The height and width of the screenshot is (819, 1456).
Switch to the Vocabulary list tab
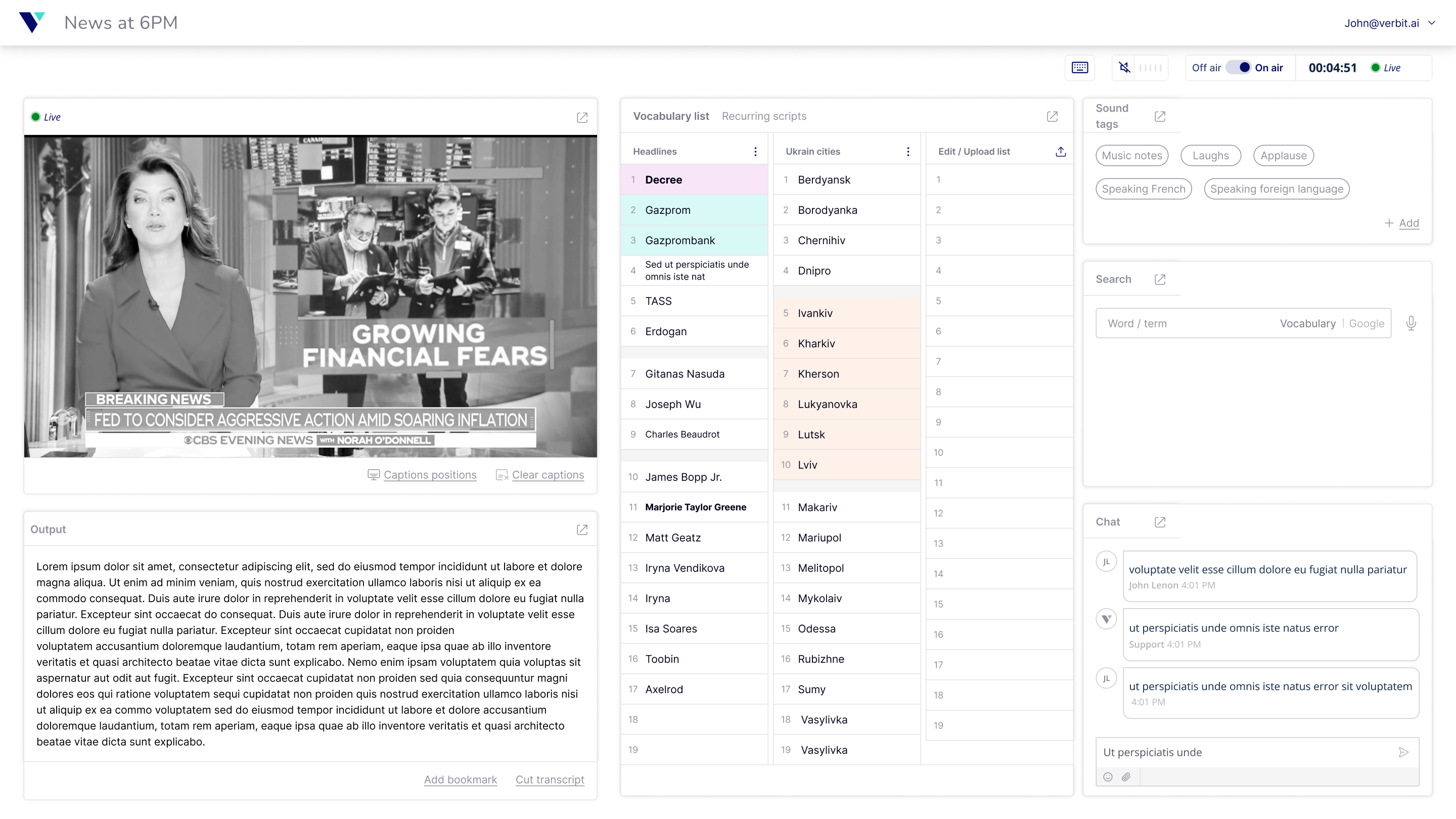coord(671,116)
